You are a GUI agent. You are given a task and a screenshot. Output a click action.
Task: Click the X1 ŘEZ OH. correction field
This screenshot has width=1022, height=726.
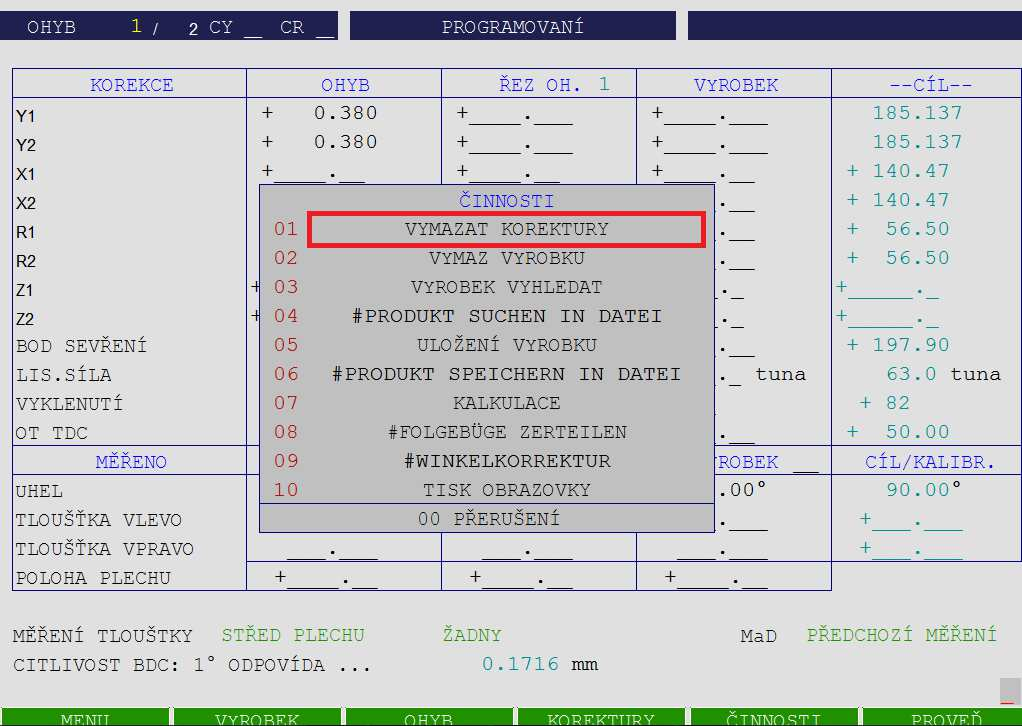click(x=508, y=172)
